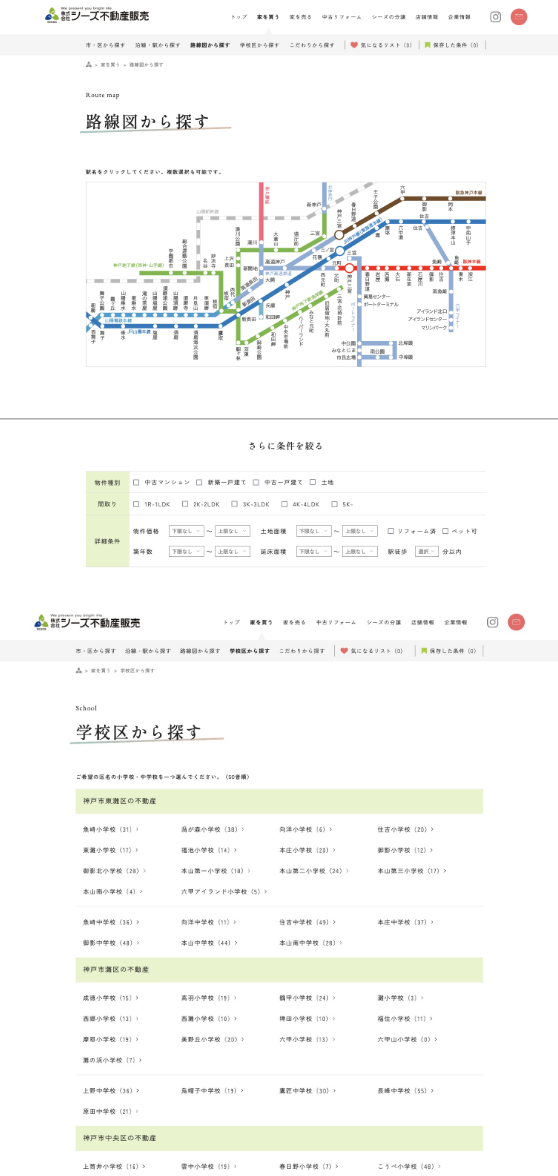
Task: Open 本山第一小学校 (18) school link
Action: pos(214,872)
